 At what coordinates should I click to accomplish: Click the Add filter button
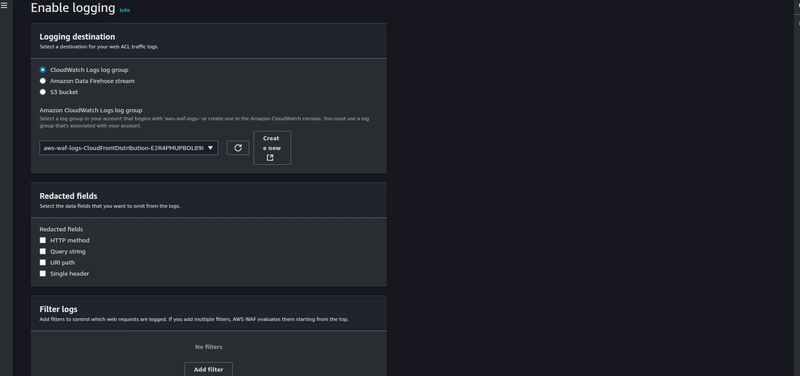(x=208, y=369)
